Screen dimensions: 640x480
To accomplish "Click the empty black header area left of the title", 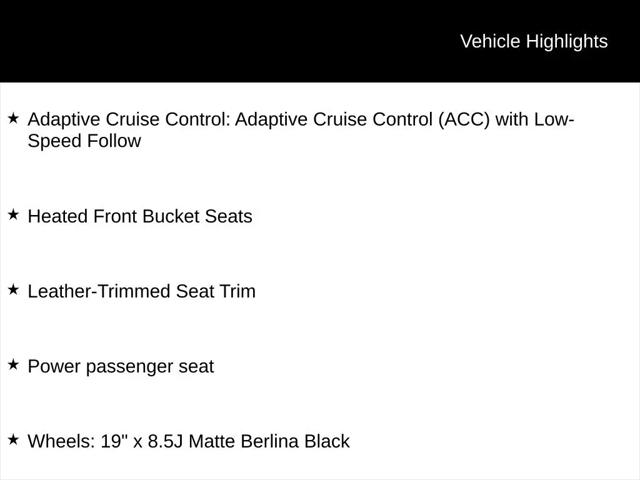I will (229, 41).
